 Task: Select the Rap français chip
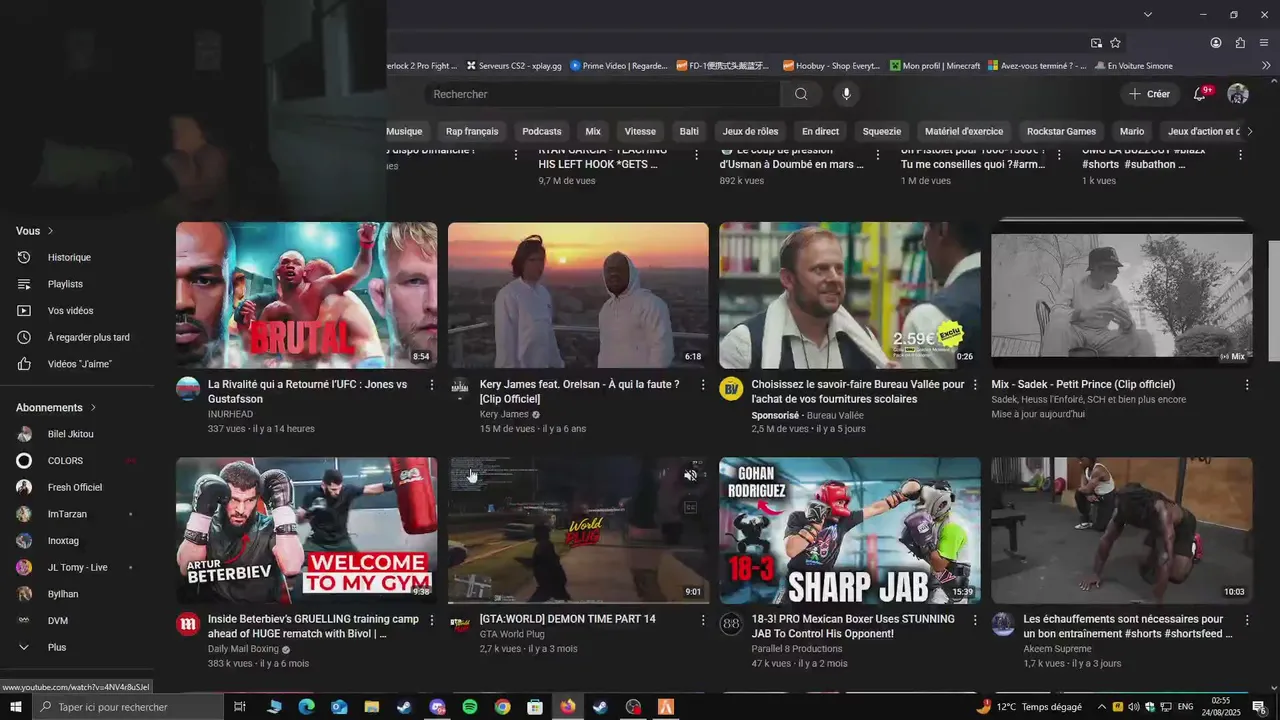472,131
